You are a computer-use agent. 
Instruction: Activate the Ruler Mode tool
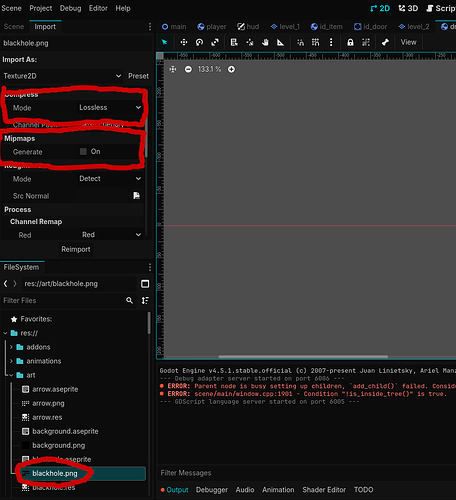(x=281, y=42)
